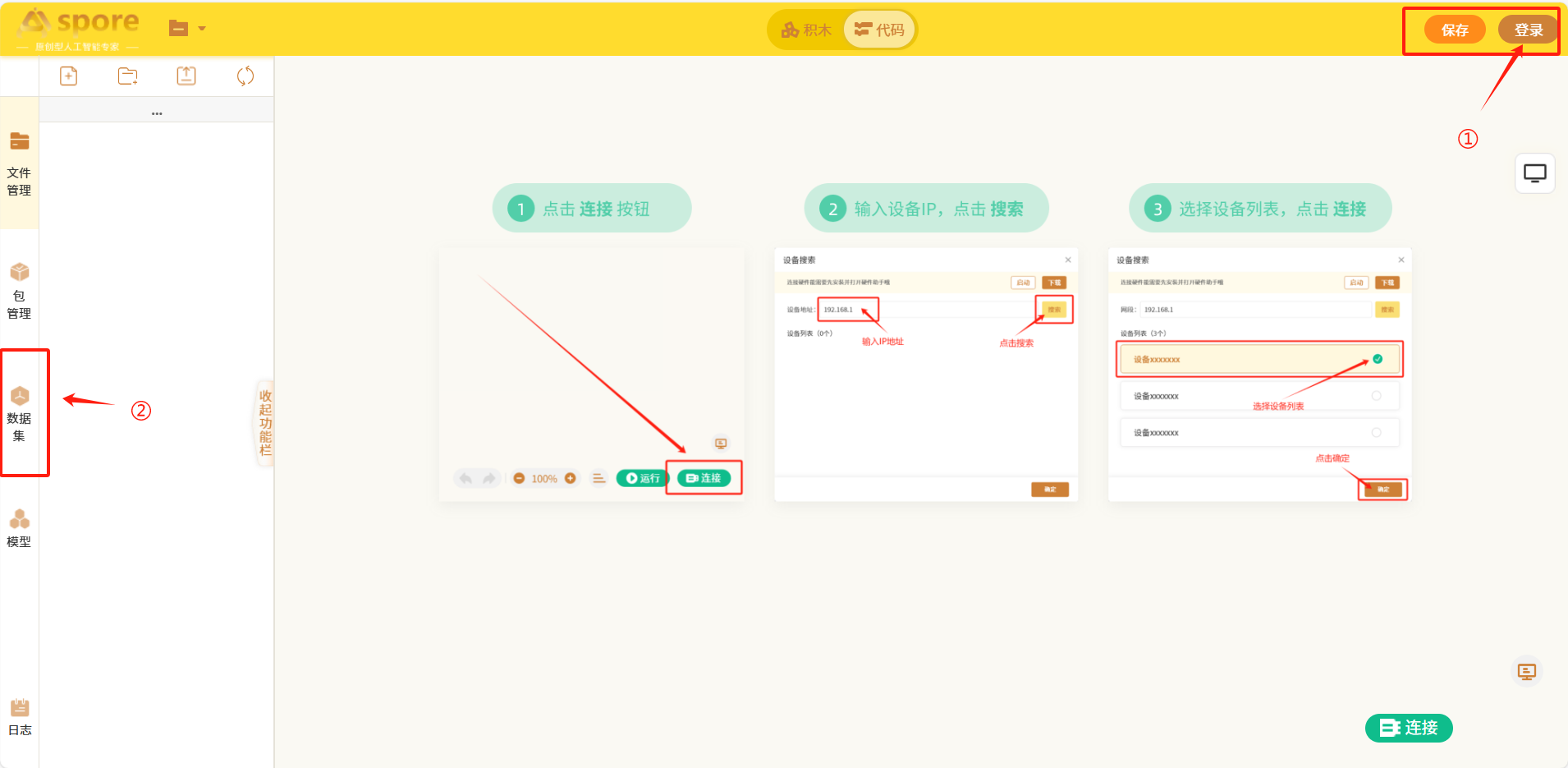The width and height of the screenshot is (1568, 768).
Task: Select the 文件管理 file manager tab
Action: (x=19, y=163)
